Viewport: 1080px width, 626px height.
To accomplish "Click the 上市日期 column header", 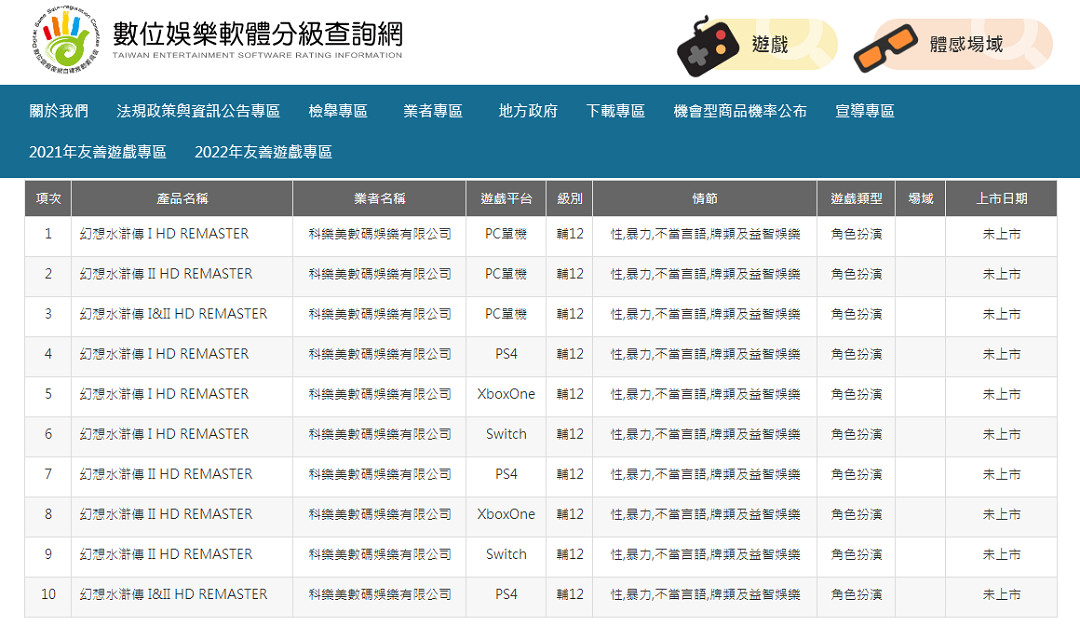I will point(1003,197).
